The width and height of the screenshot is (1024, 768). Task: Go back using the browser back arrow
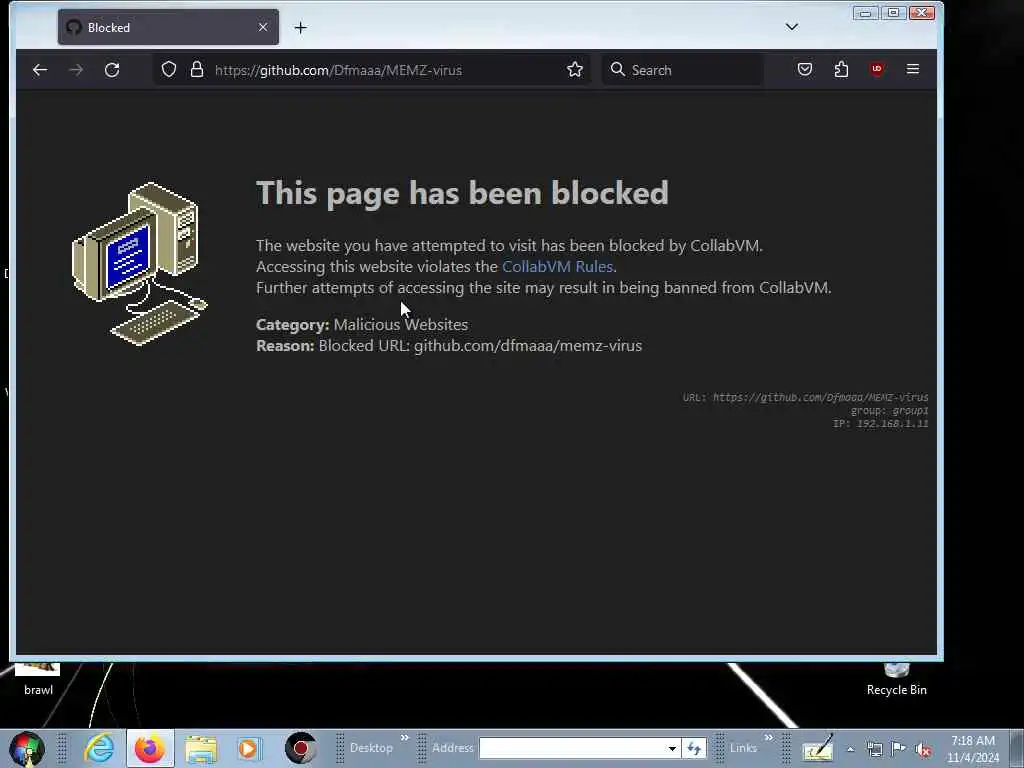pyautogui.click(x=40, y=70)
